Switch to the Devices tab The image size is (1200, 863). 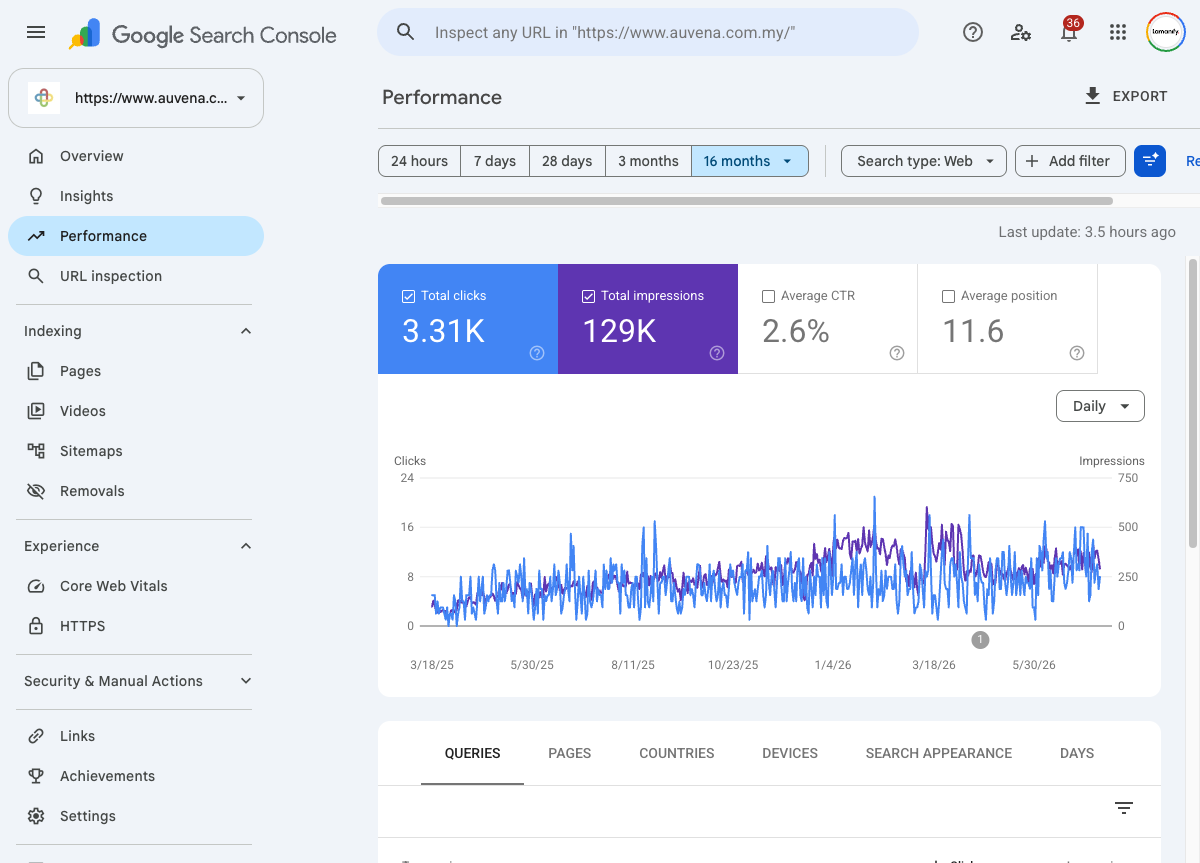click(x=790, y=753)
